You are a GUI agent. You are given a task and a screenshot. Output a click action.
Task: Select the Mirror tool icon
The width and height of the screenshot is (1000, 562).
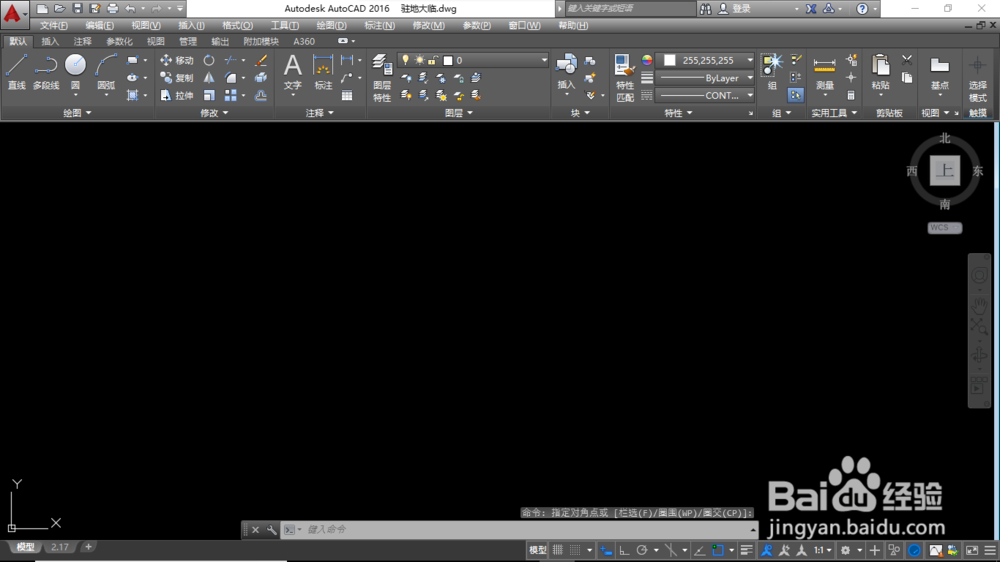(x=209, y=78)
